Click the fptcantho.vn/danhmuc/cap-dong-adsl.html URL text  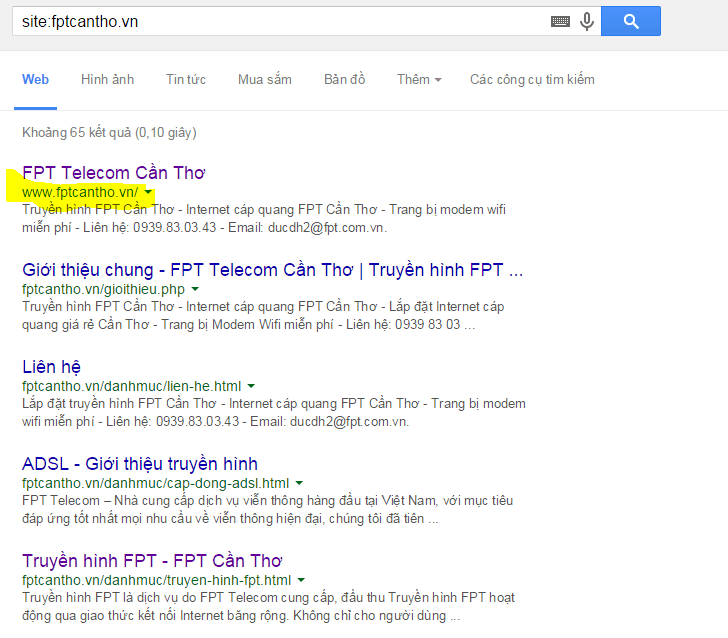coord(156,483)
